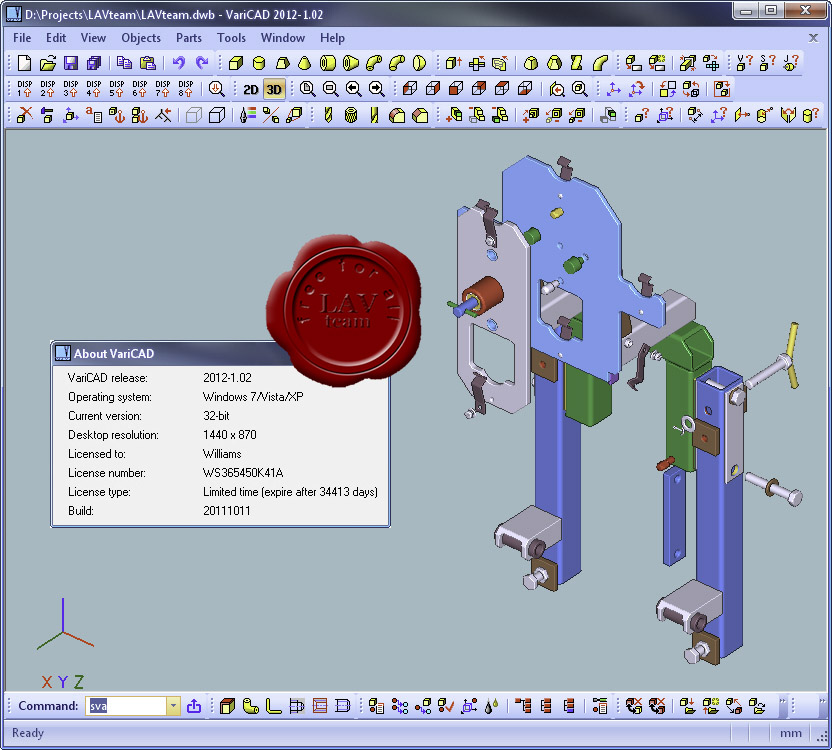Click the DISP 1 display icon

(x=24, y=89)
